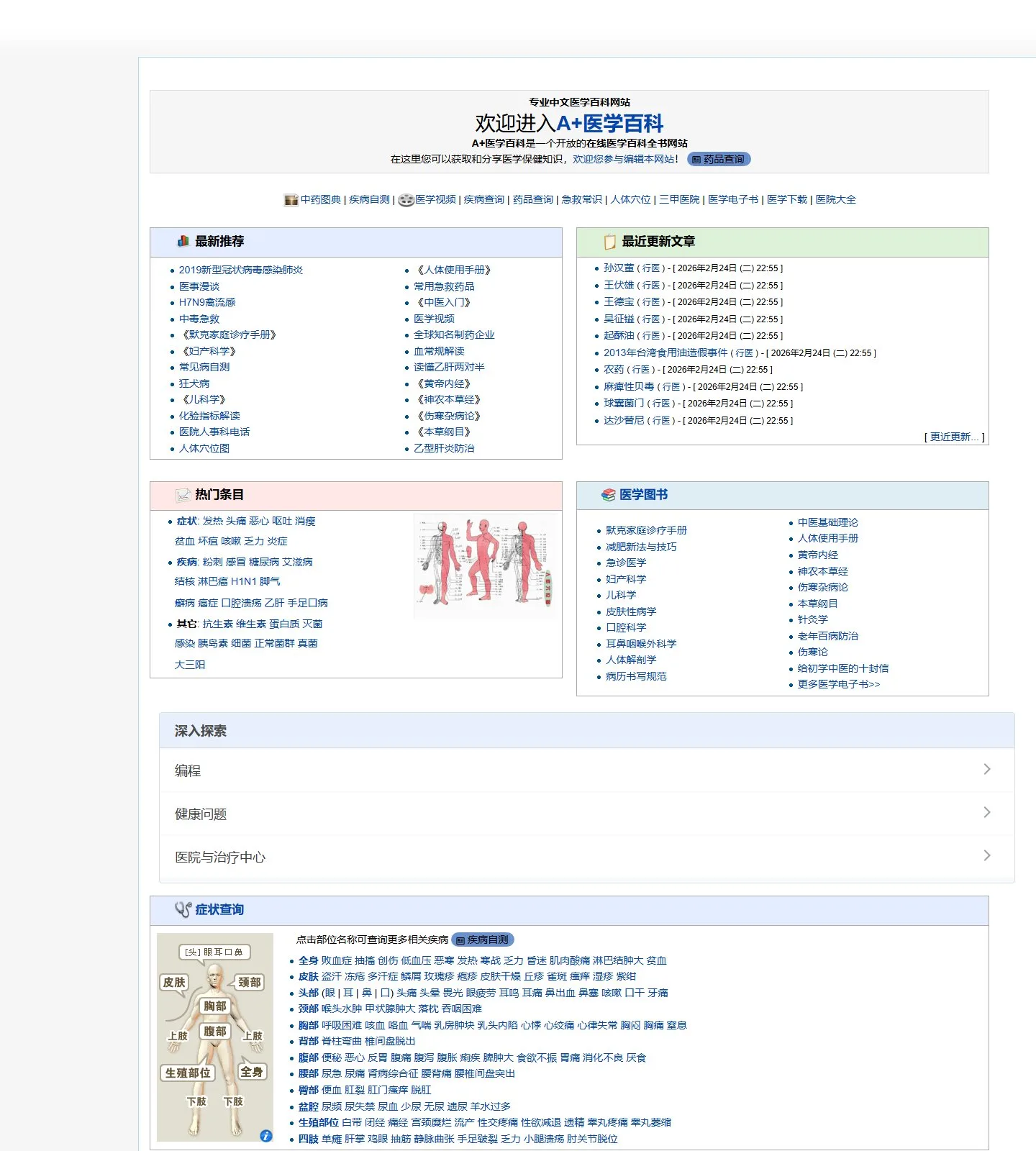Open the 大三阳 link in 热门条目
The width and height of the screenshot is (1036, 1151).
click(190, 665)
